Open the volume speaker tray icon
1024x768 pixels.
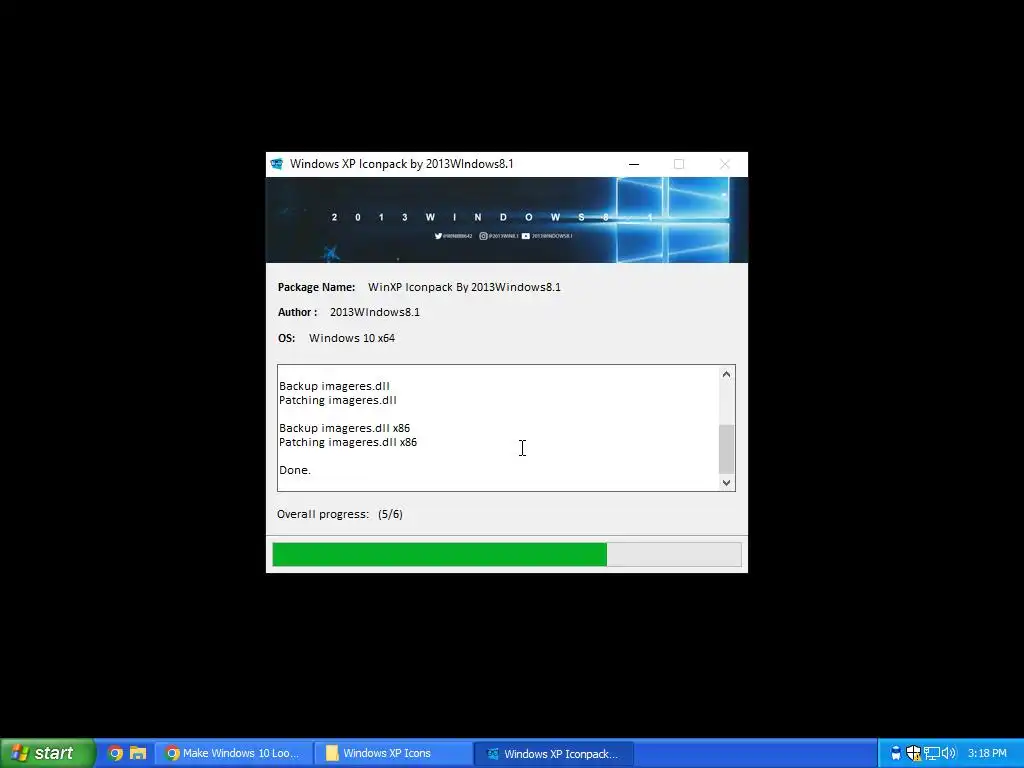(x=949, y=753)
